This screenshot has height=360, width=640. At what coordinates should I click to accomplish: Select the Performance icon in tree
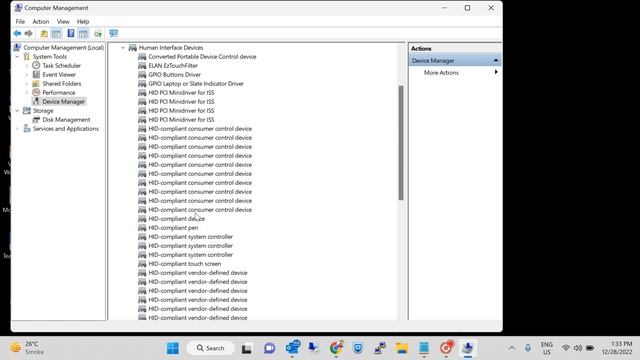tap(36, 92)
